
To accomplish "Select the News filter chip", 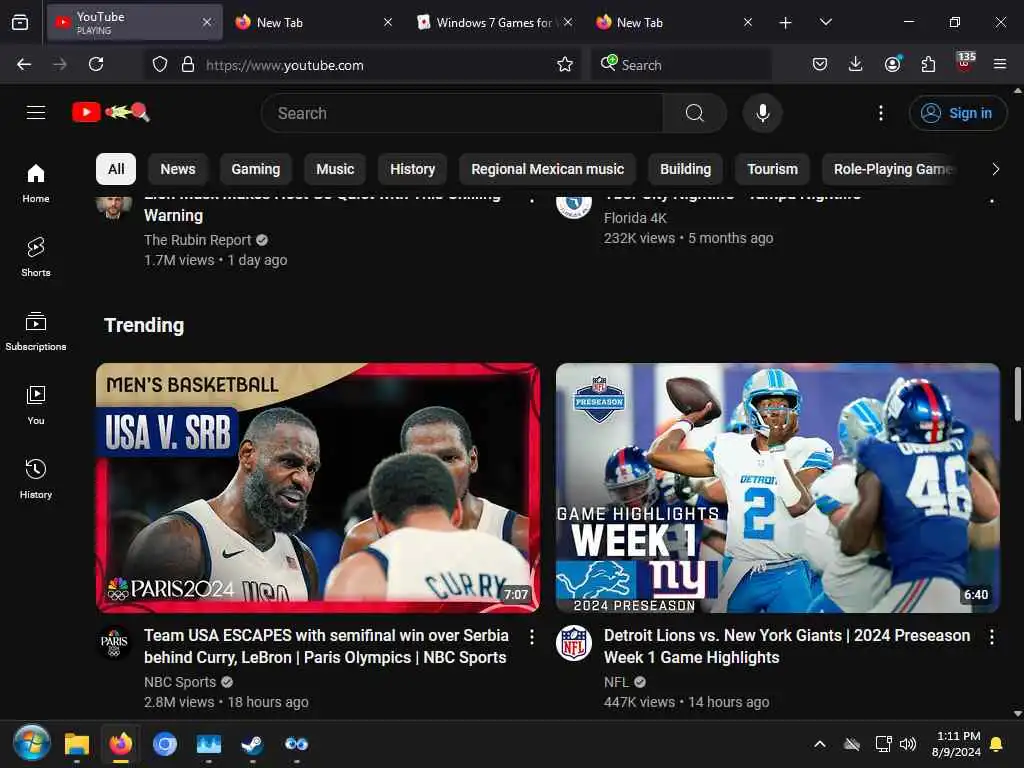I will point(178,169).
